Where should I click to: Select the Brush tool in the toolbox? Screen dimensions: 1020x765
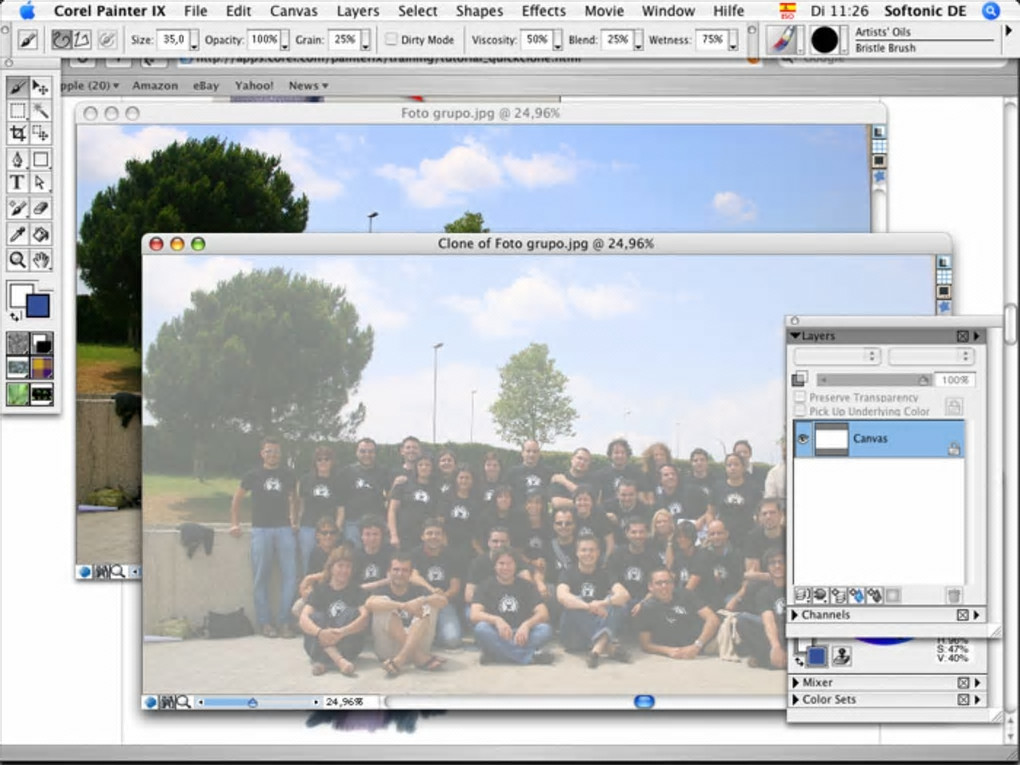[x=18, y=87]
